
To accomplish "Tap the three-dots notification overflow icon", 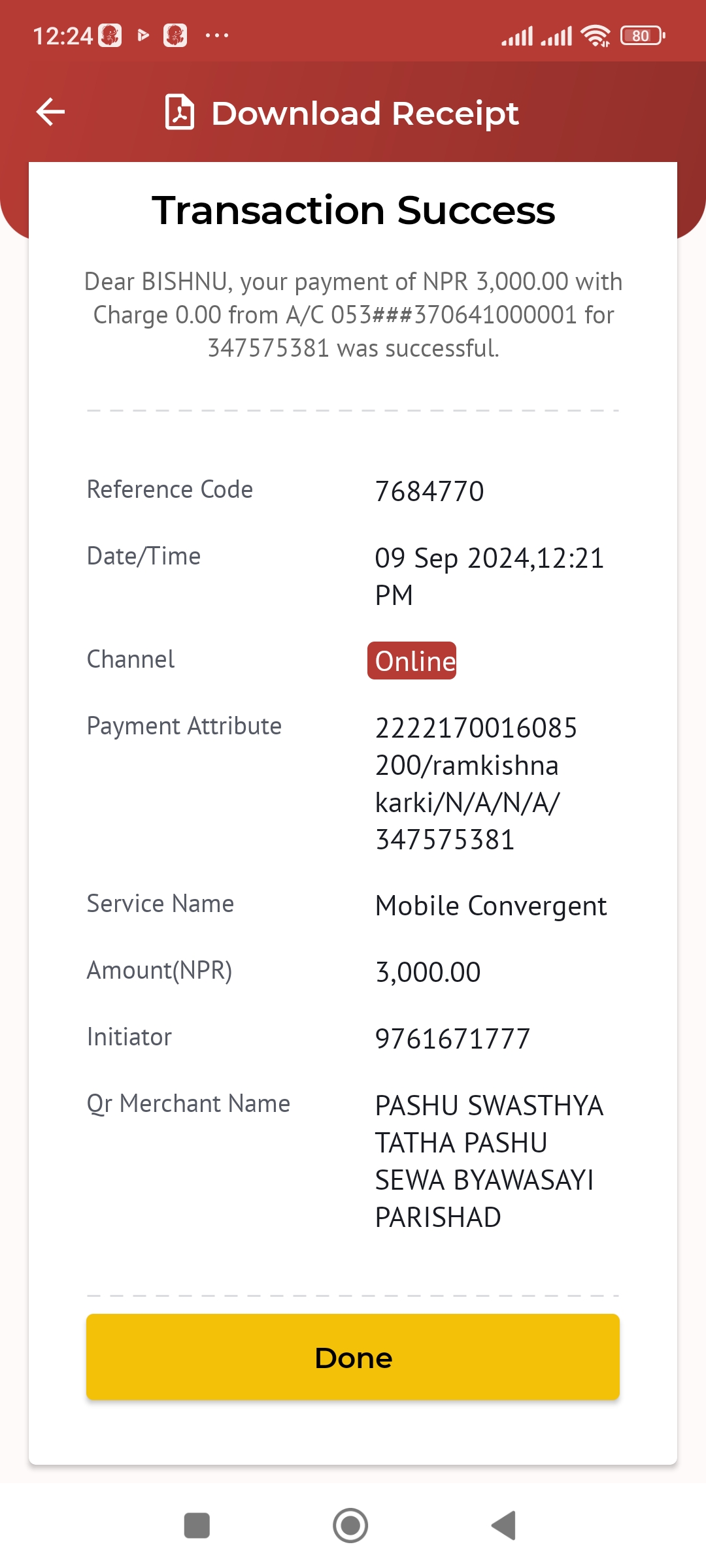I will pos(217,35).
